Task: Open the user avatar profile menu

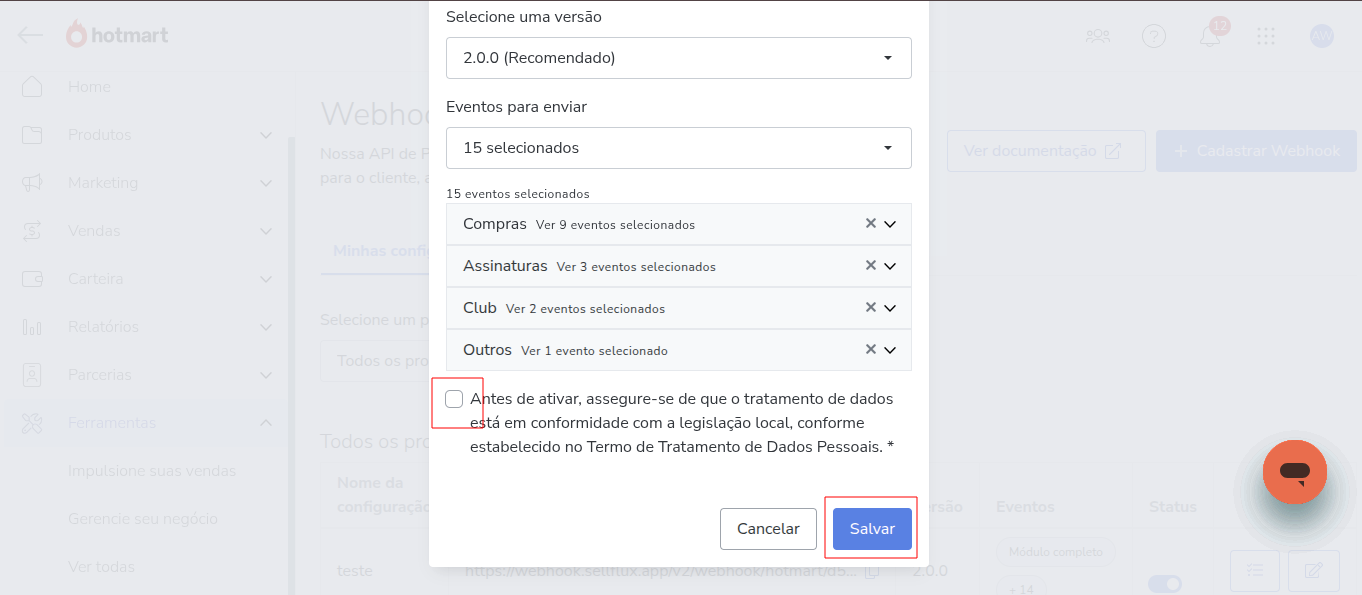Action: point(1322,36)
